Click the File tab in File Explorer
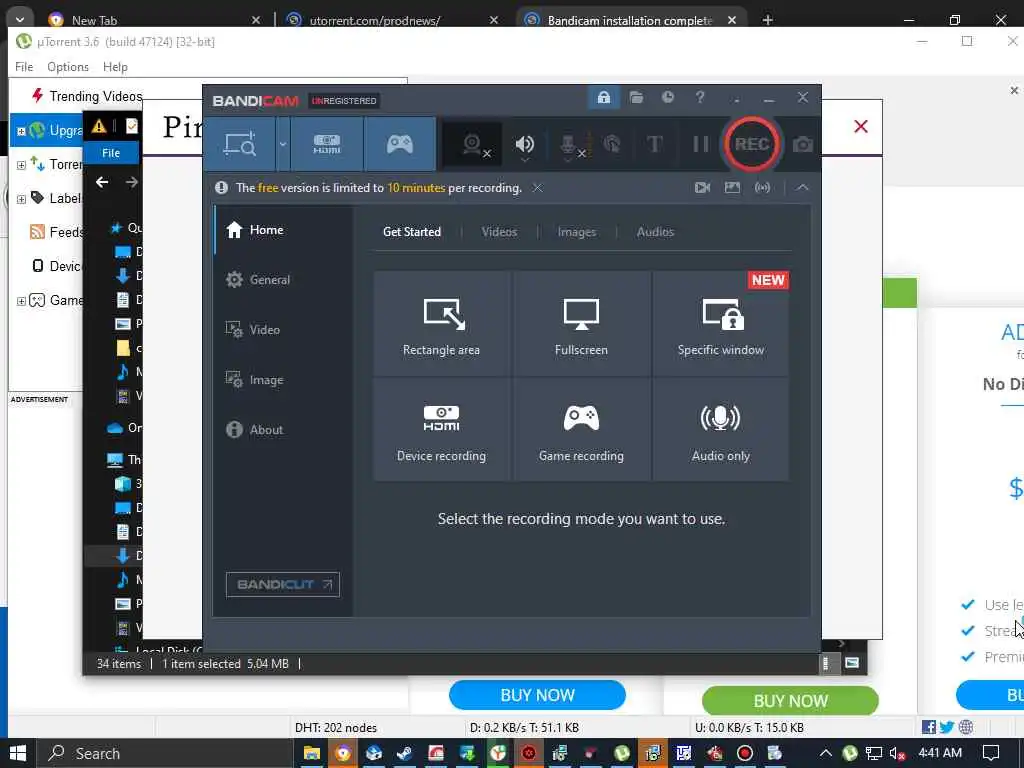Image resolution: width=1024 pixels, height=768 pixels. 111,153
